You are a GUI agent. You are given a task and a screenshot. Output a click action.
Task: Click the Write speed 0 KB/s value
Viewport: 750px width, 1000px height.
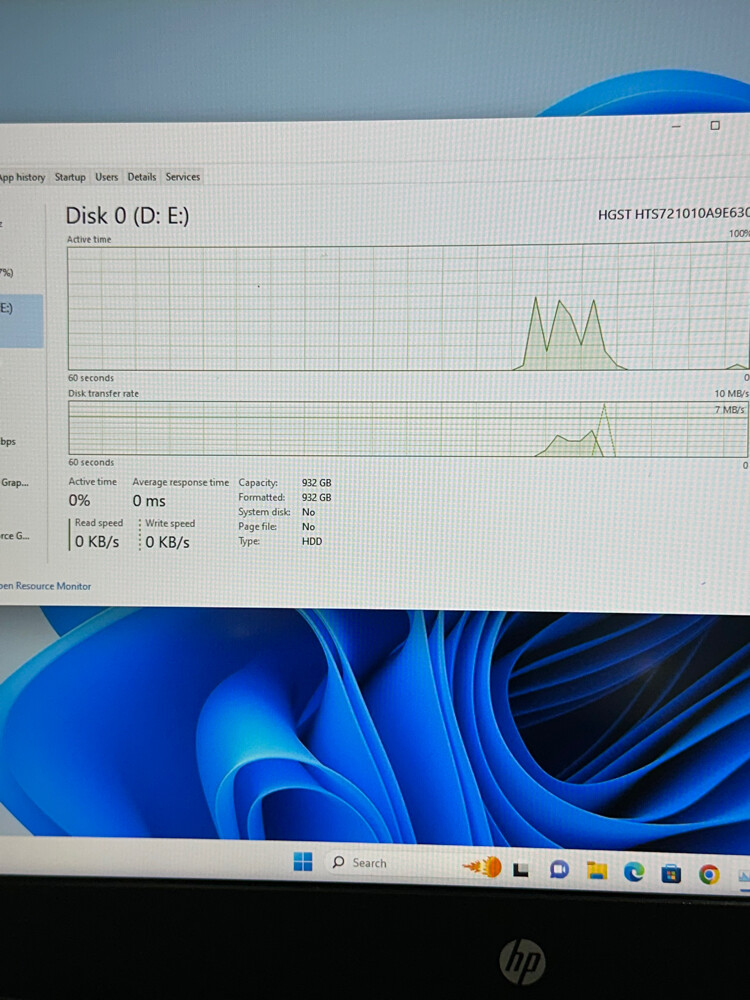click(167, 542)
